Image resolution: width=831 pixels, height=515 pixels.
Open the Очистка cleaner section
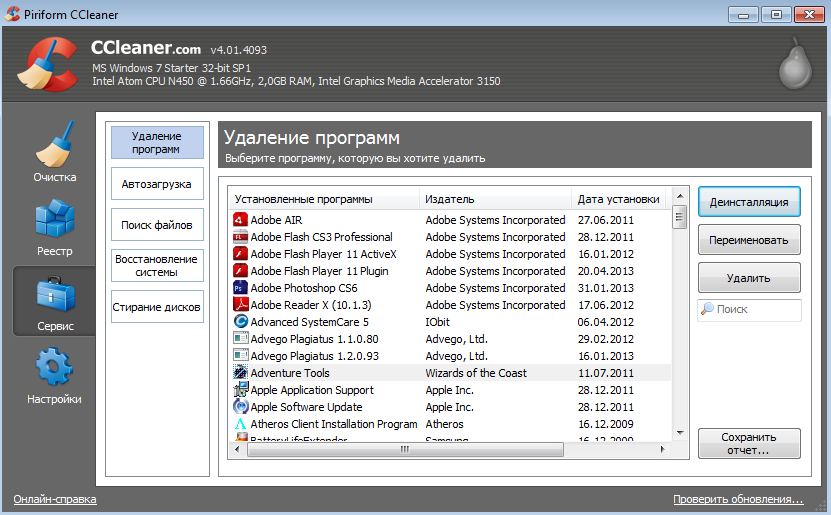55,152
